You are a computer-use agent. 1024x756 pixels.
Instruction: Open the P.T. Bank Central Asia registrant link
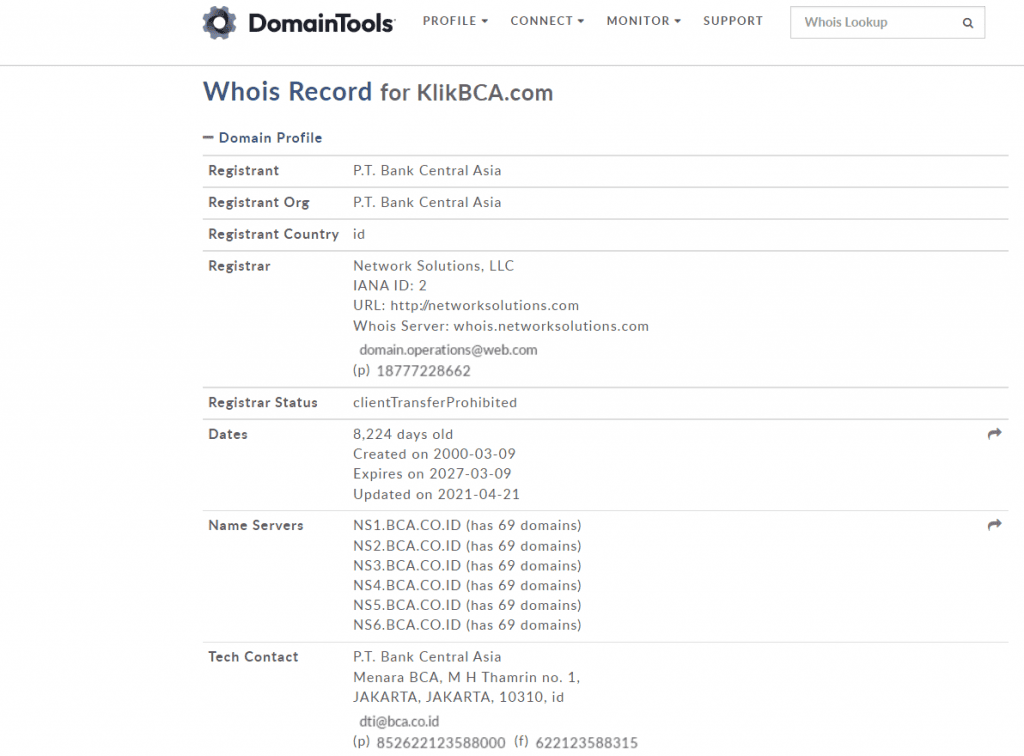pos(427,170)
